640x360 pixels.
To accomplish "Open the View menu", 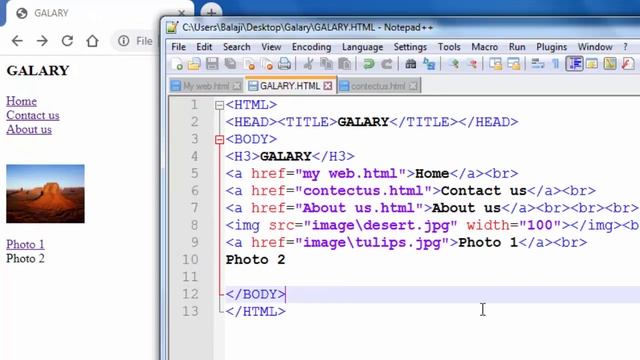I will pyautogui.click(x=271, y=47).
